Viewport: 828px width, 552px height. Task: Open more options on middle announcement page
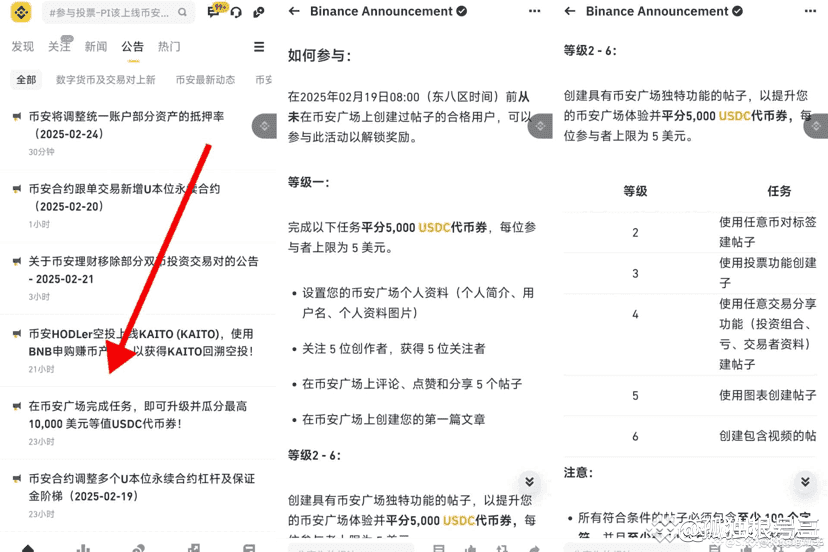point(534,11)
